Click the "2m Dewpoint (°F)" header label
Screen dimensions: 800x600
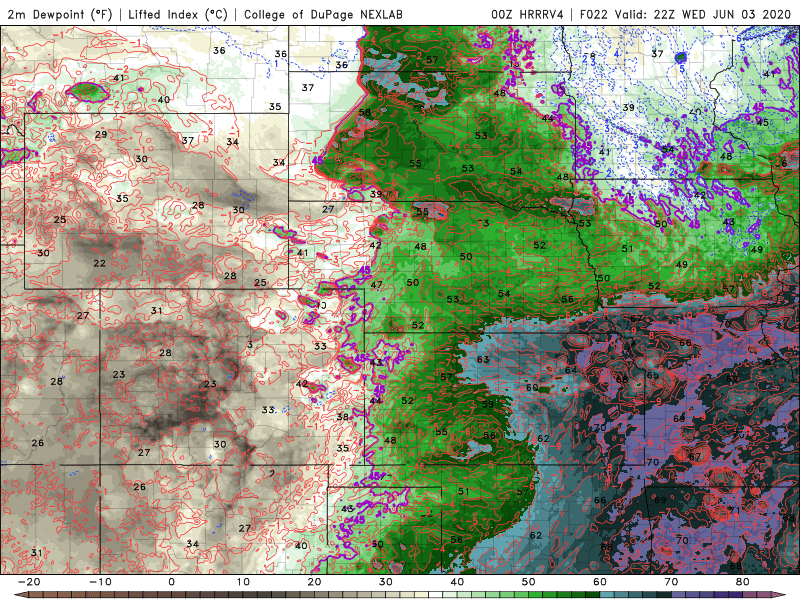pyautogui.click(x=59, y=14)
